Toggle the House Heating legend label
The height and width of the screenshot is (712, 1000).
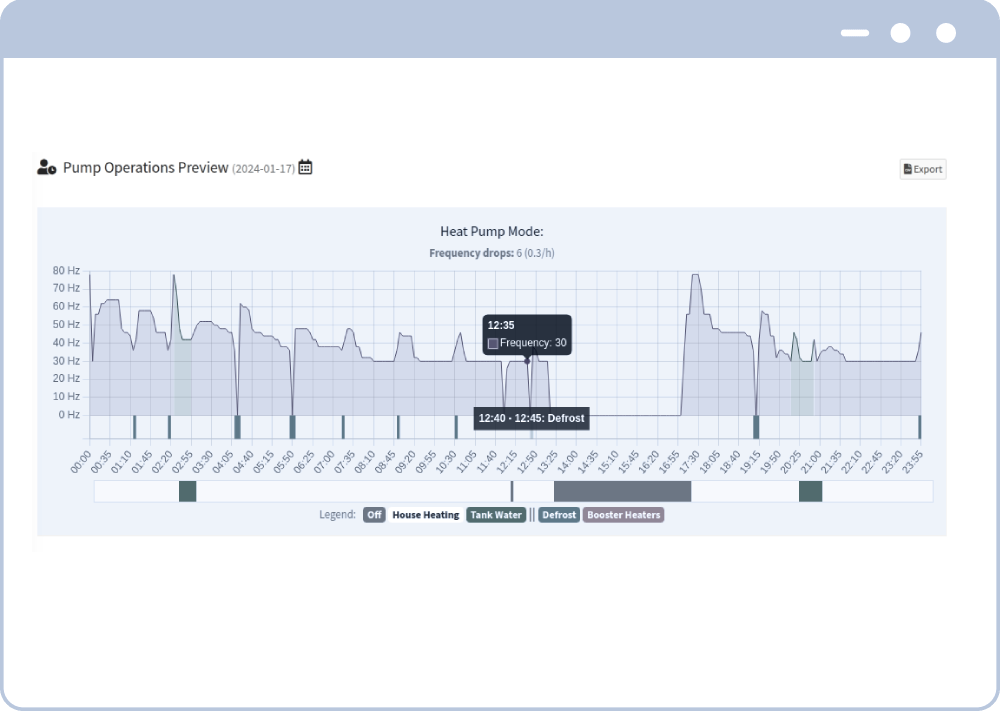(x=425, y=515)
